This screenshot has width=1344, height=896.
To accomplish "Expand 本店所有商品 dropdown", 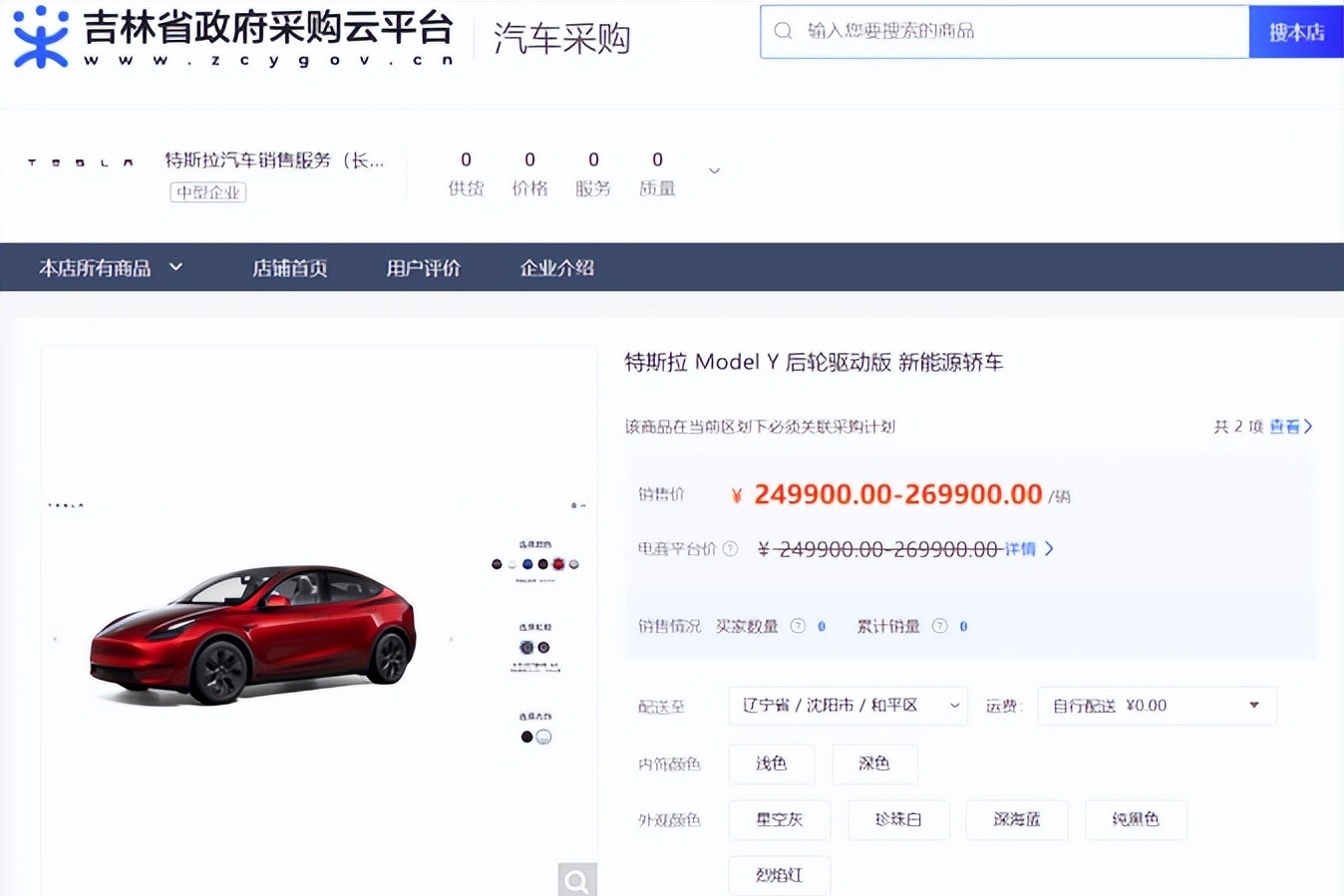I will [x=111, y=267].
